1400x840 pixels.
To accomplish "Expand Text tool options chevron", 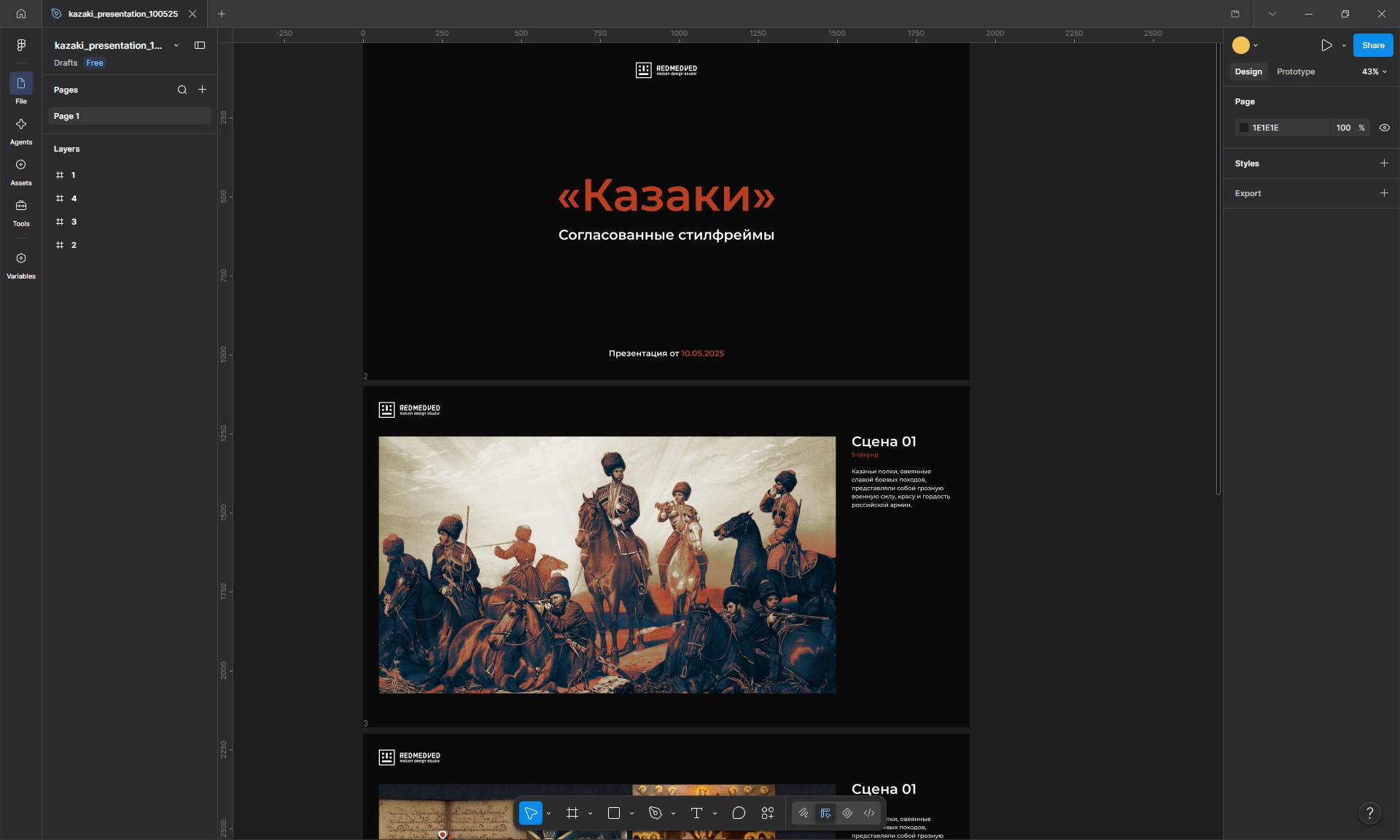I will pos(715,813).
